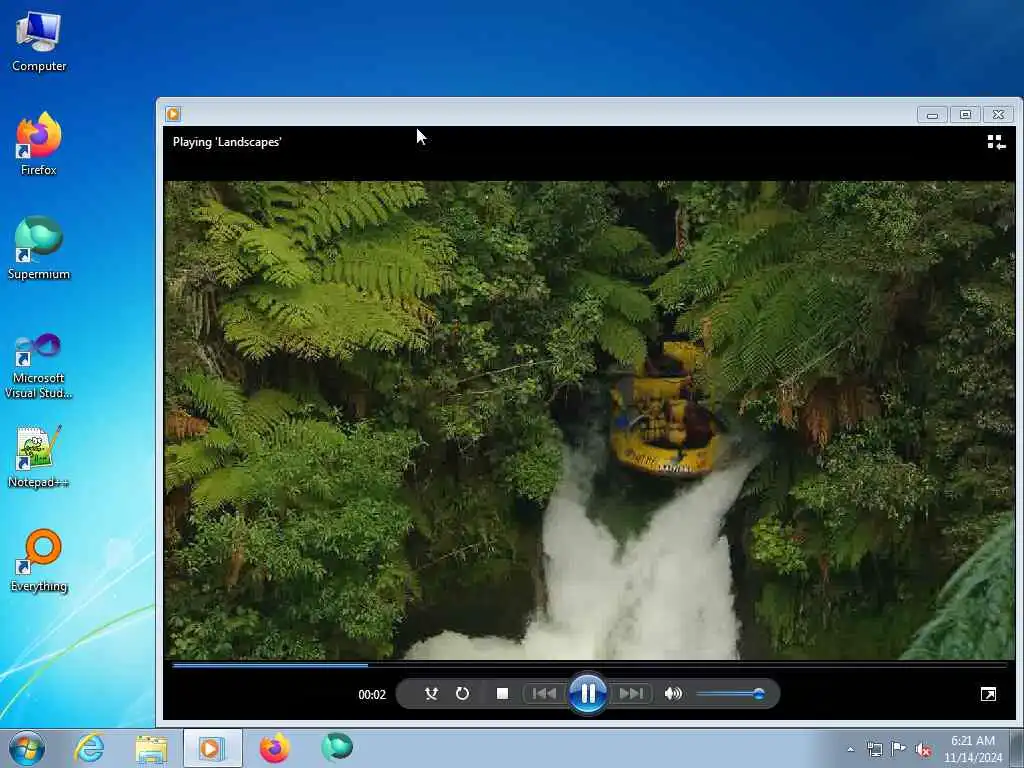Launch Supermium from the taskbar
Viewport: 1024px width, 768px height.
[337, 748]
